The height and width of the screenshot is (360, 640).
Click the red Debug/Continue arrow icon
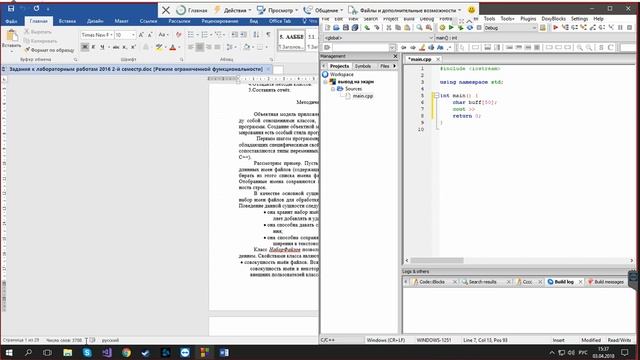point(556,28)
